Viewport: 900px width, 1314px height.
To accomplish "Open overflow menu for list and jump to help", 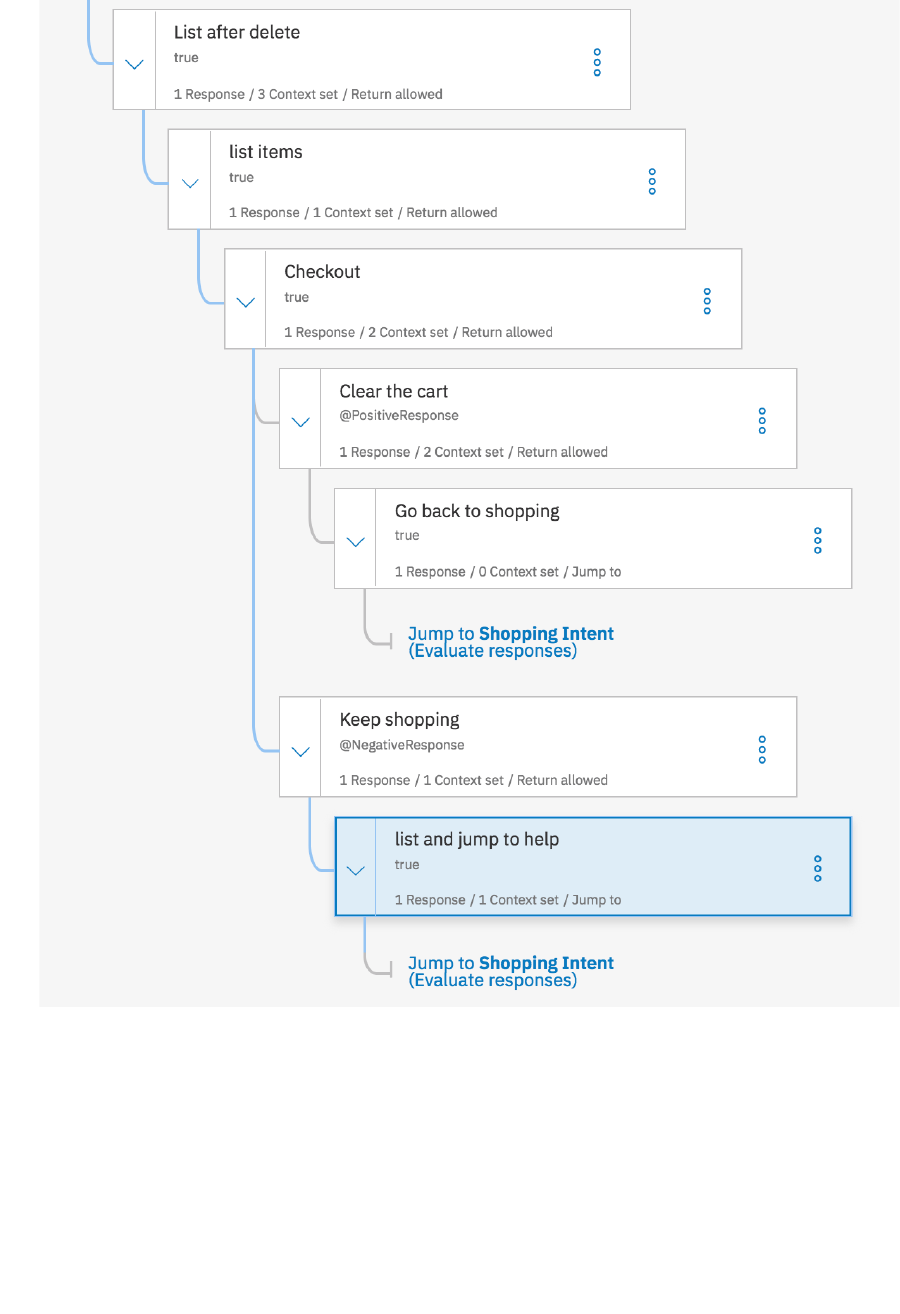I will [x=818, y=868].
